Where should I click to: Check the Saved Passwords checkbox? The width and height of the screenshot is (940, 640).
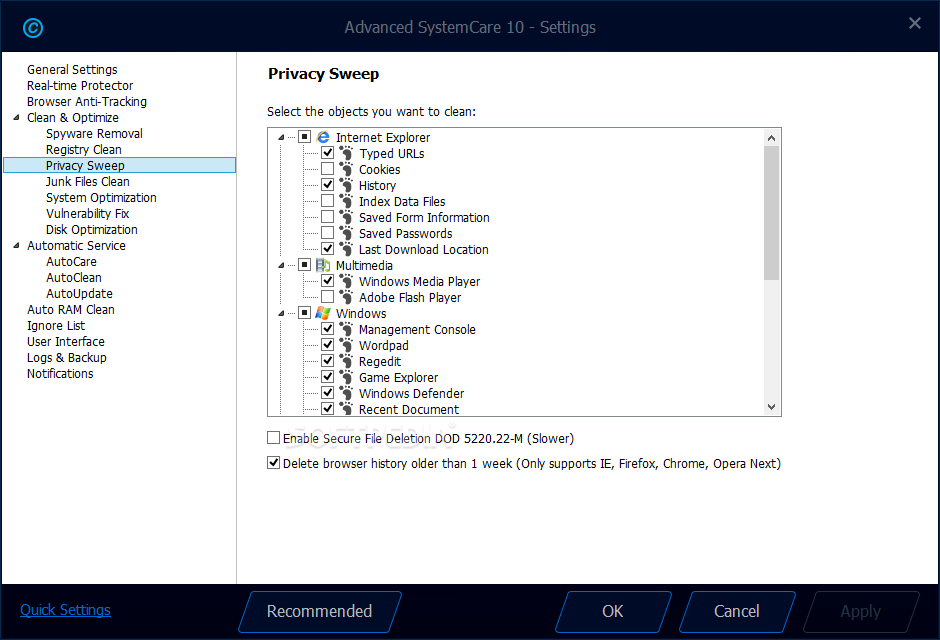click(x=327, y=233)
